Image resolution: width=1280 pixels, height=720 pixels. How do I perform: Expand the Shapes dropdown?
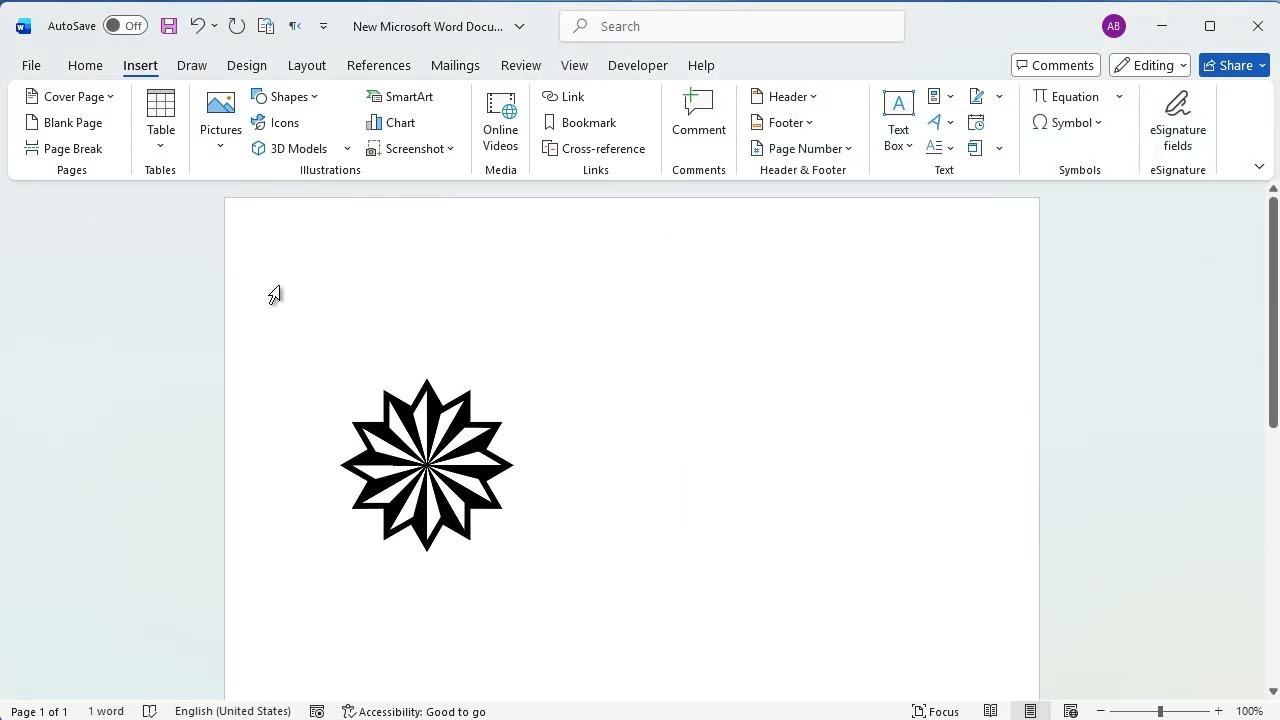click(314, 97)
